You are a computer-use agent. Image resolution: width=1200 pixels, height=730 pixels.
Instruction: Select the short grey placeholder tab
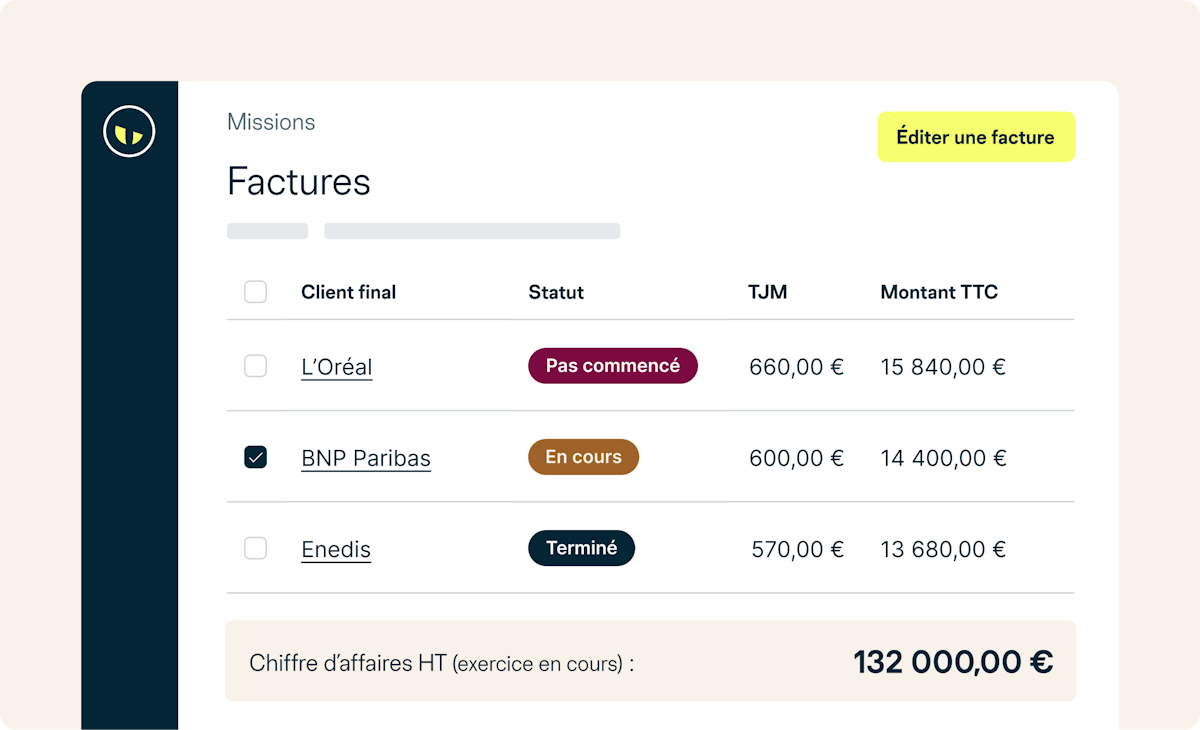click(x=267, y=231)
